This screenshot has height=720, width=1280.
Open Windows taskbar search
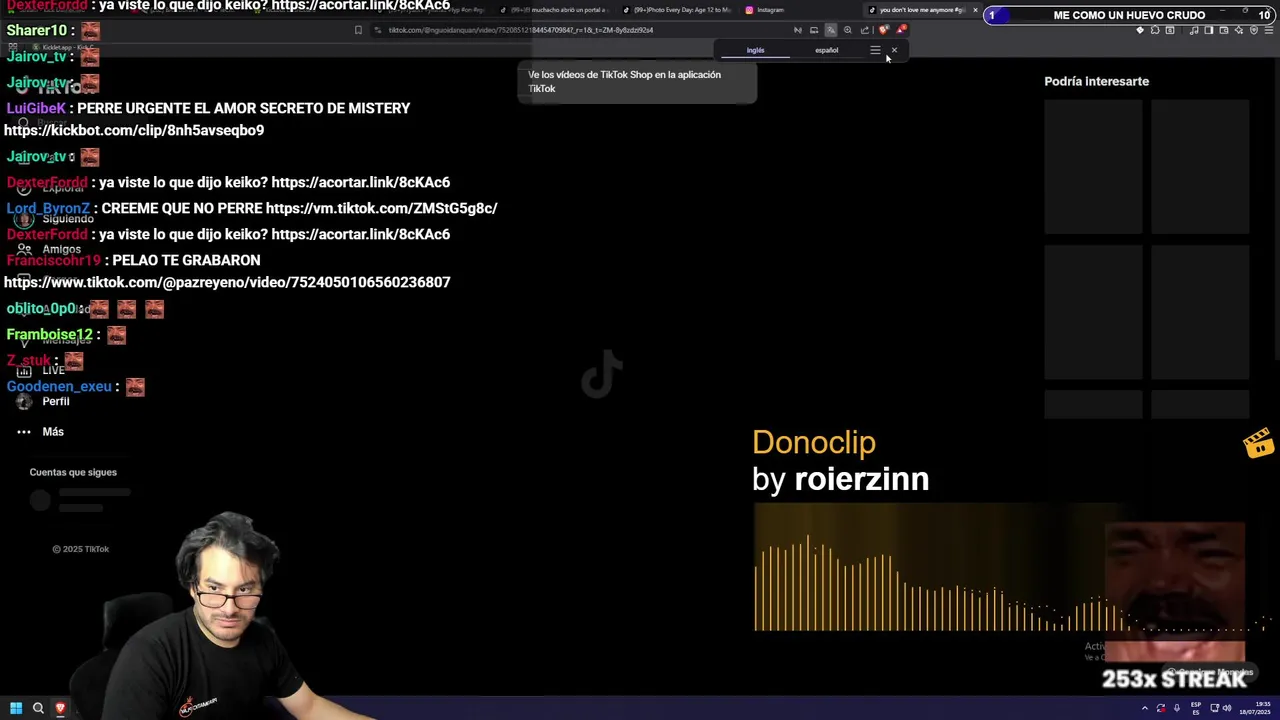click(38, 708)
